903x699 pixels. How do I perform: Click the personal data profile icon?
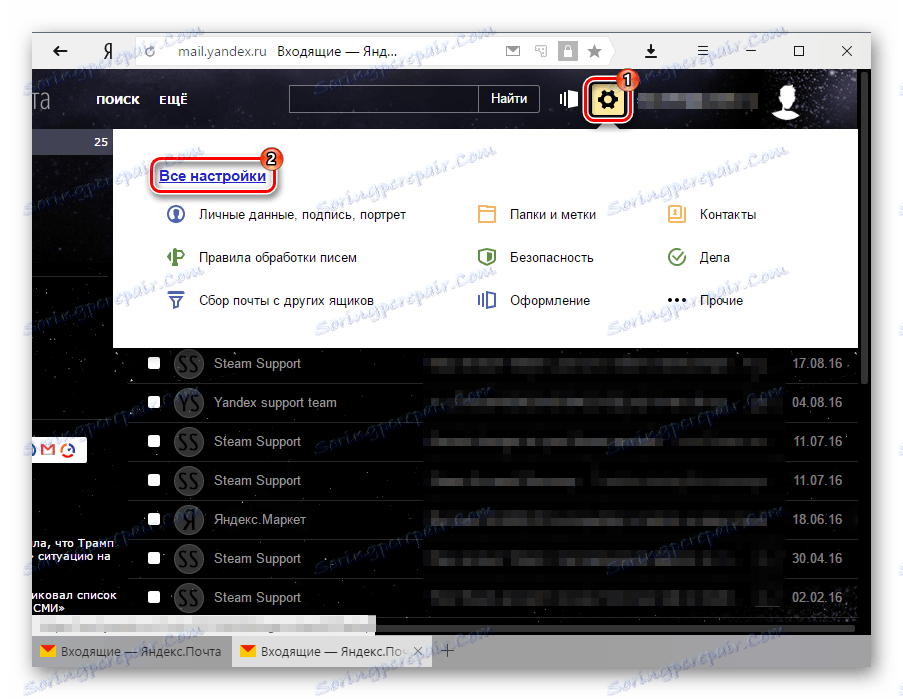pyautogui.click(x=176, y=214)
